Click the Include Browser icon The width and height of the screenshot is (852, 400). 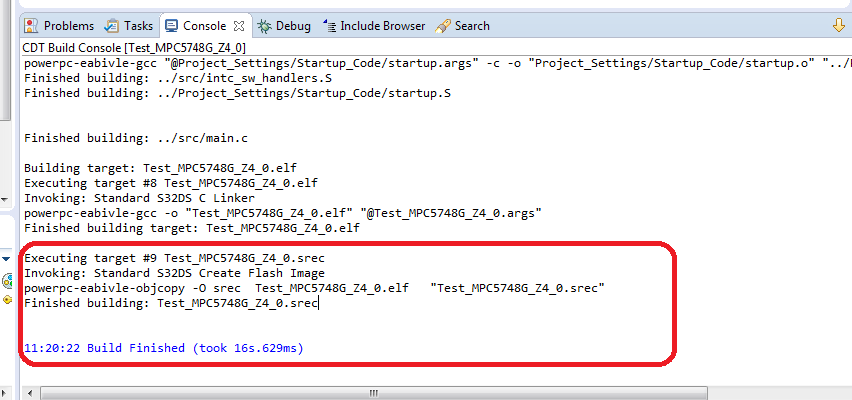click(x=329, y=26)
